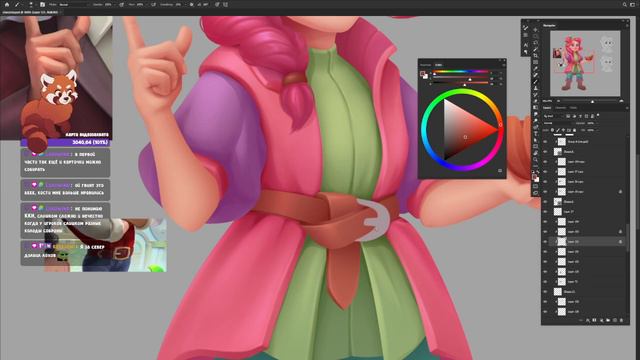Click the Navigator zoom slider handle
Screen dimensions: 640x360
[x=593, y=101]
